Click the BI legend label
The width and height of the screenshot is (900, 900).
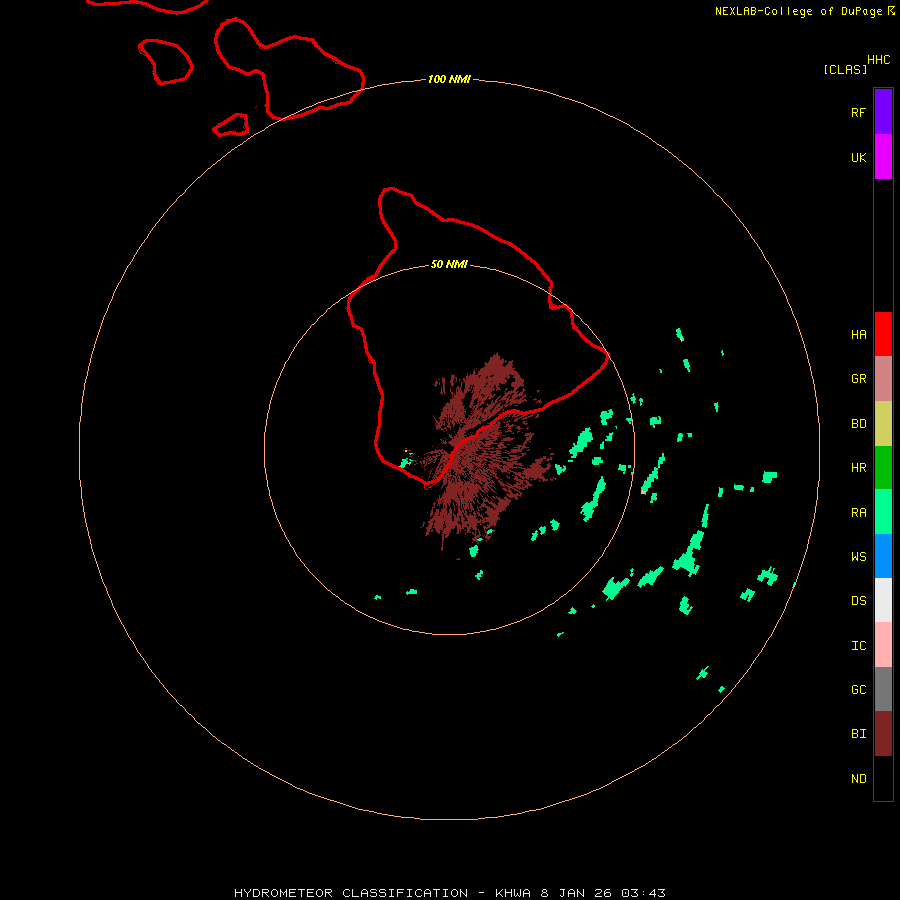[858, 734]
